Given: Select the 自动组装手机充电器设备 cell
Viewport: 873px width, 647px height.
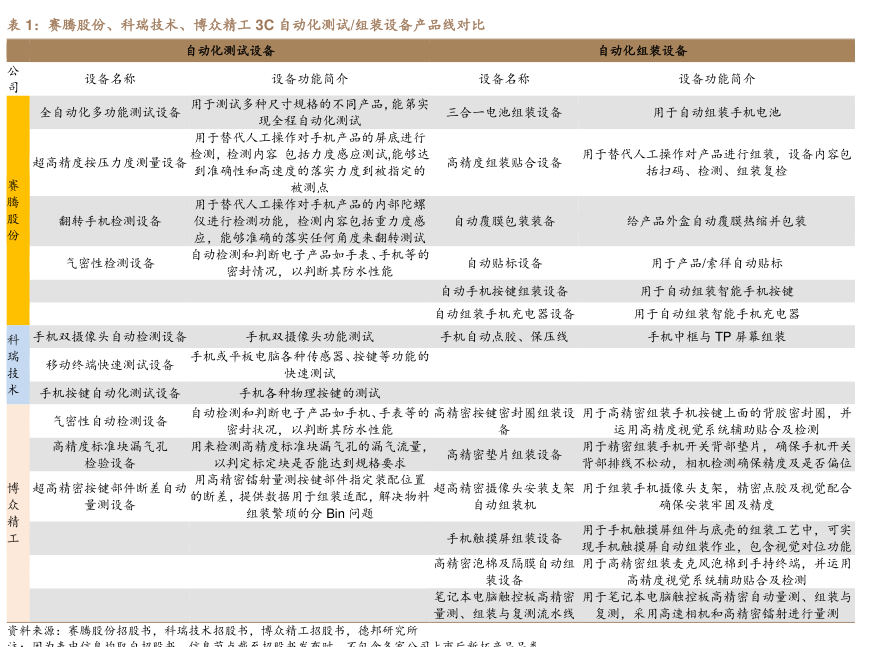Looking at the screenshot, I should (504, 314).
